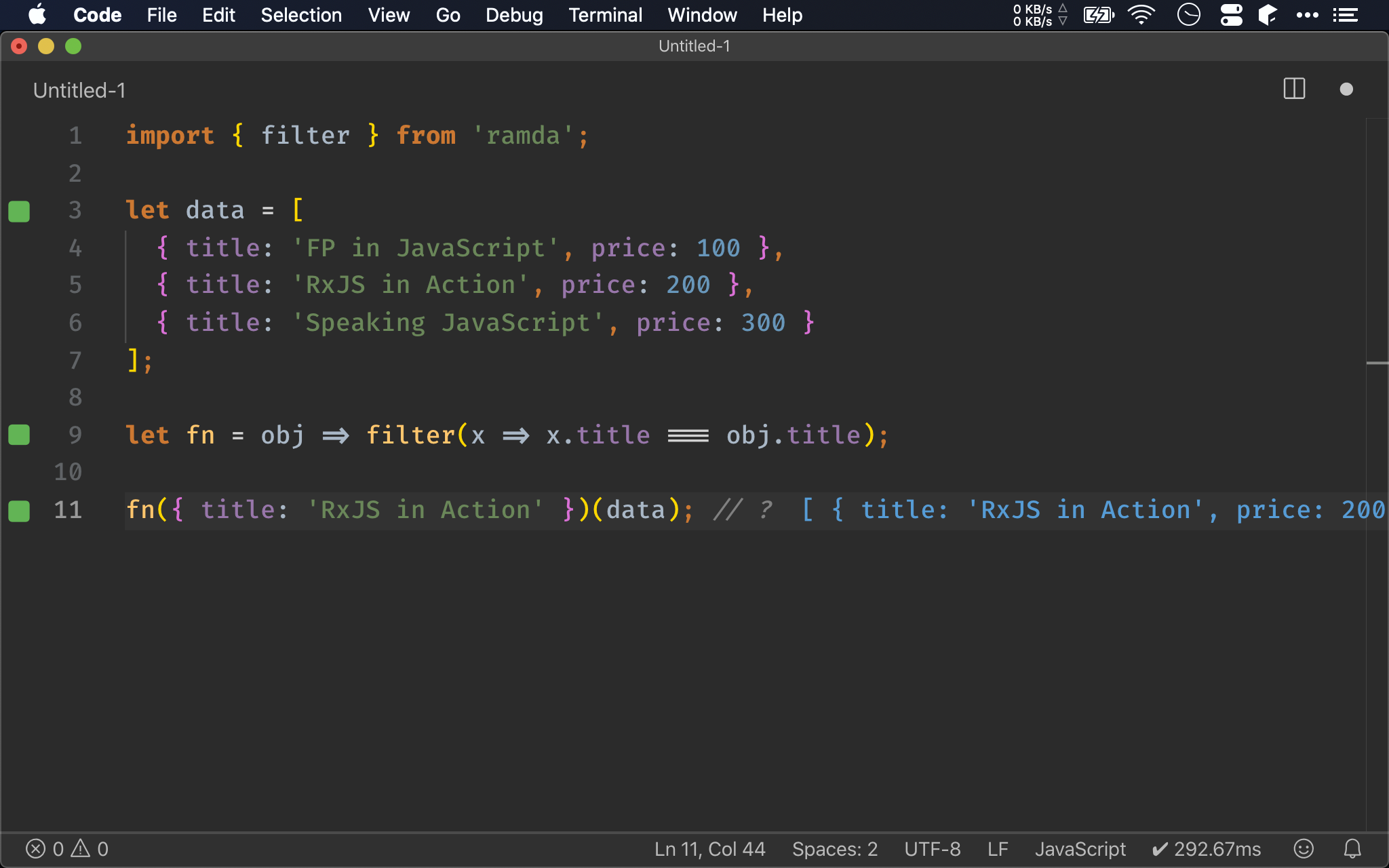Screen dimensions: 1389x868
Task: Click the Terminal menu item
Action: [x=604, y=14]
